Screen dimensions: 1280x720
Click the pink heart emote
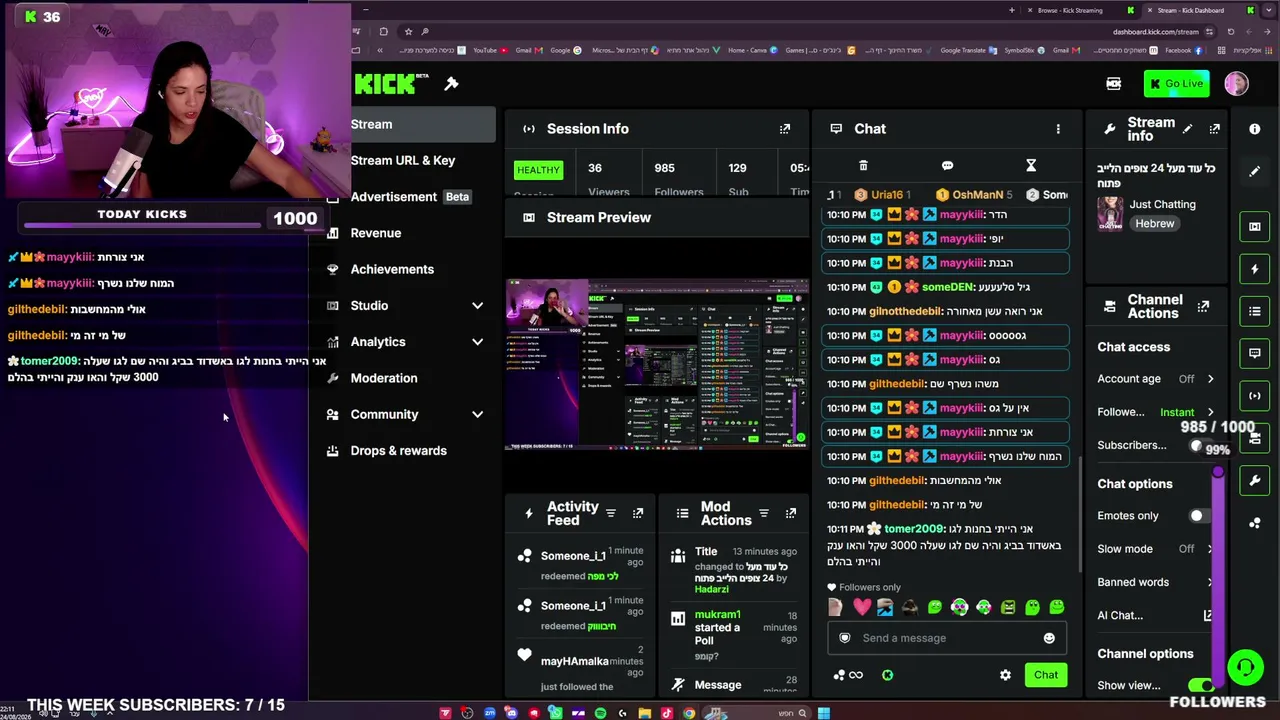[x=862, y=607]
